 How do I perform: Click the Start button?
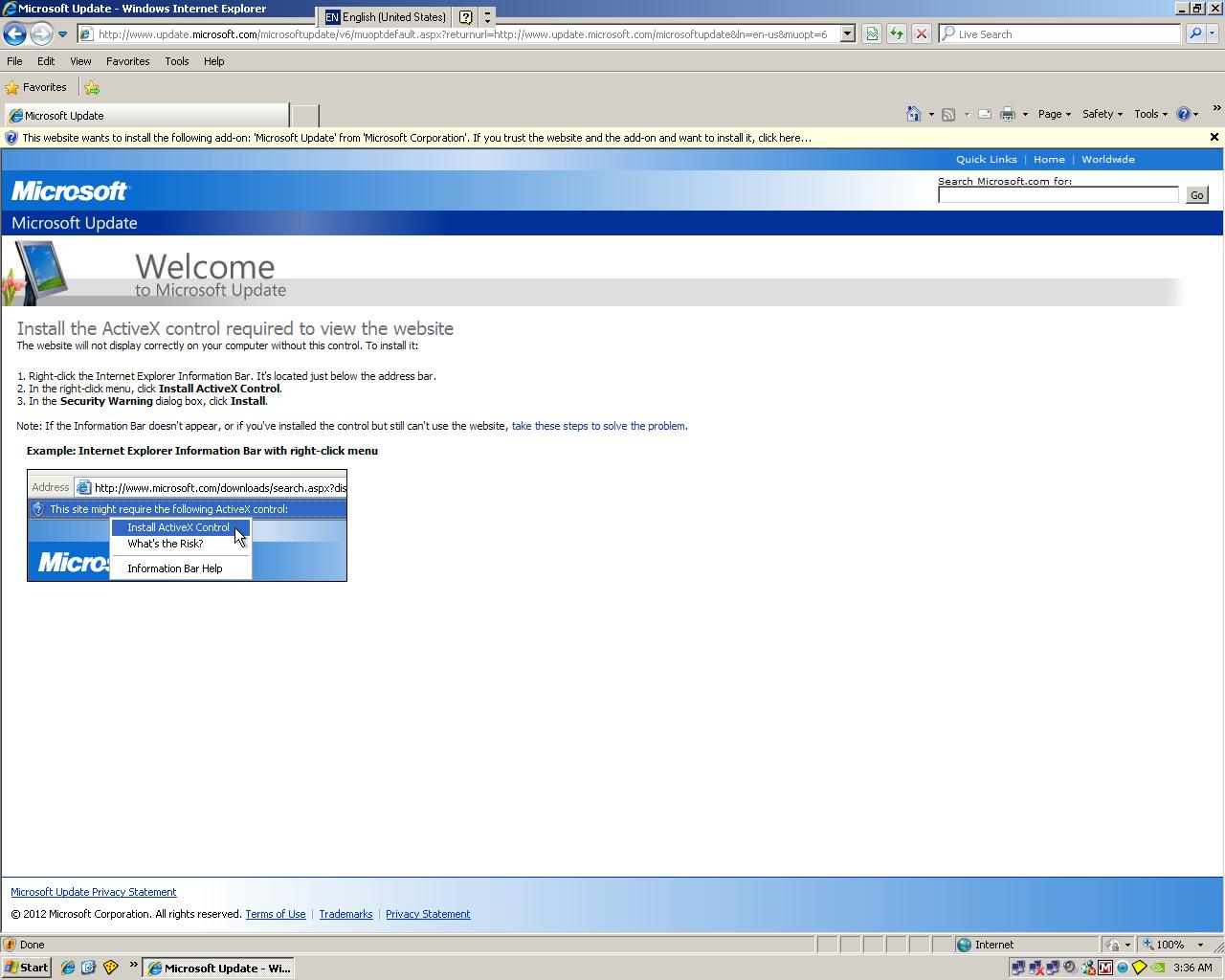tap(27, 968)
